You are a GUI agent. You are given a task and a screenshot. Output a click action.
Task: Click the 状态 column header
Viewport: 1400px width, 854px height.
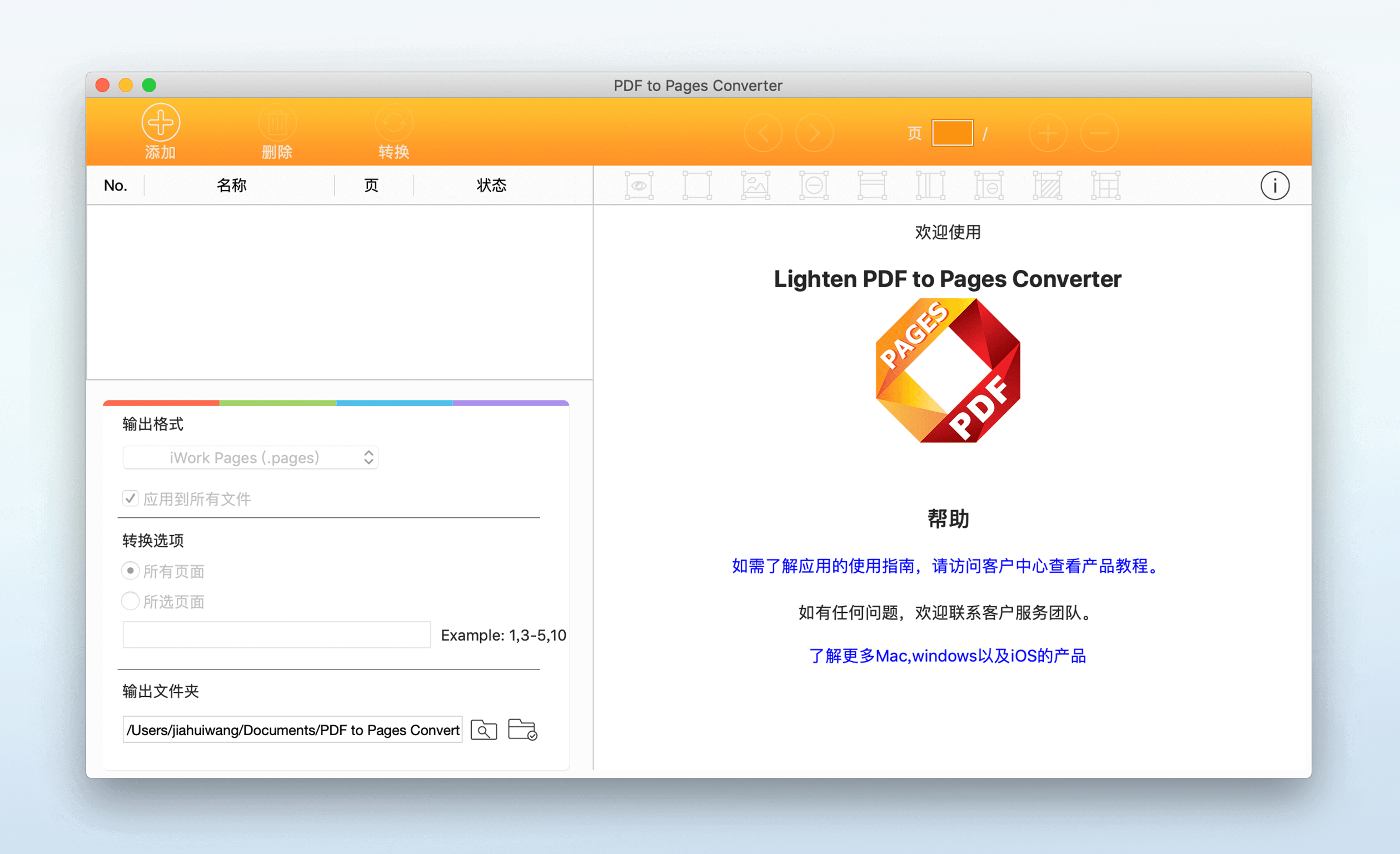tap(491, 185)
